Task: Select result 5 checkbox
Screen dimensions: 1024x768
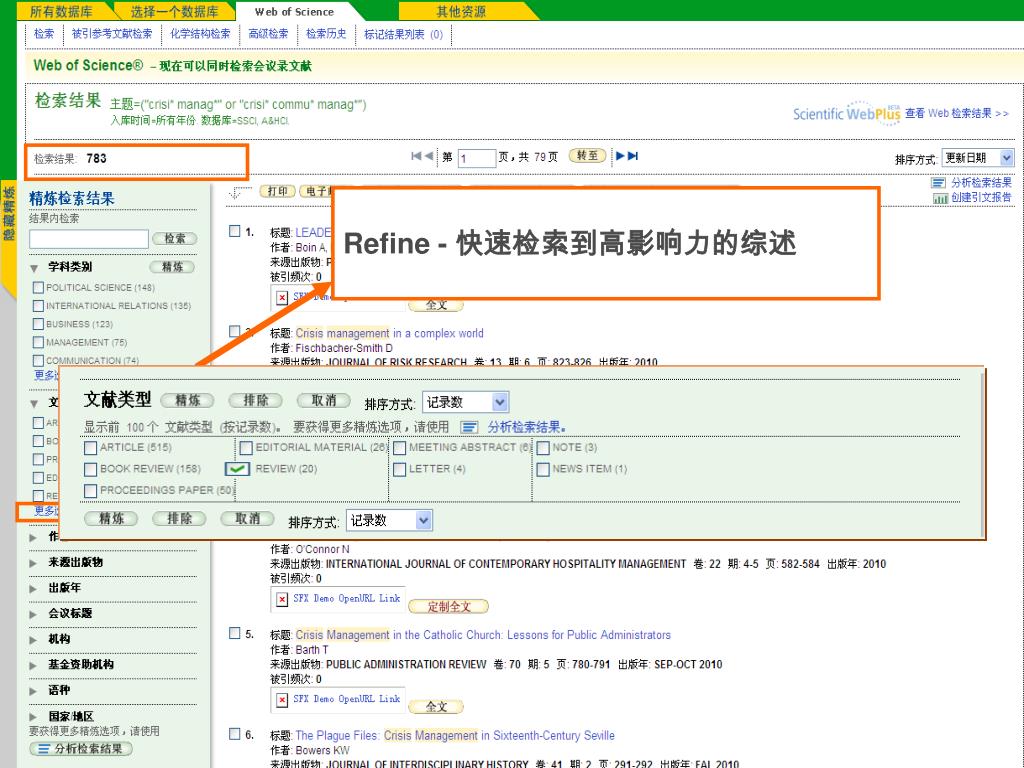Action: 234,633
